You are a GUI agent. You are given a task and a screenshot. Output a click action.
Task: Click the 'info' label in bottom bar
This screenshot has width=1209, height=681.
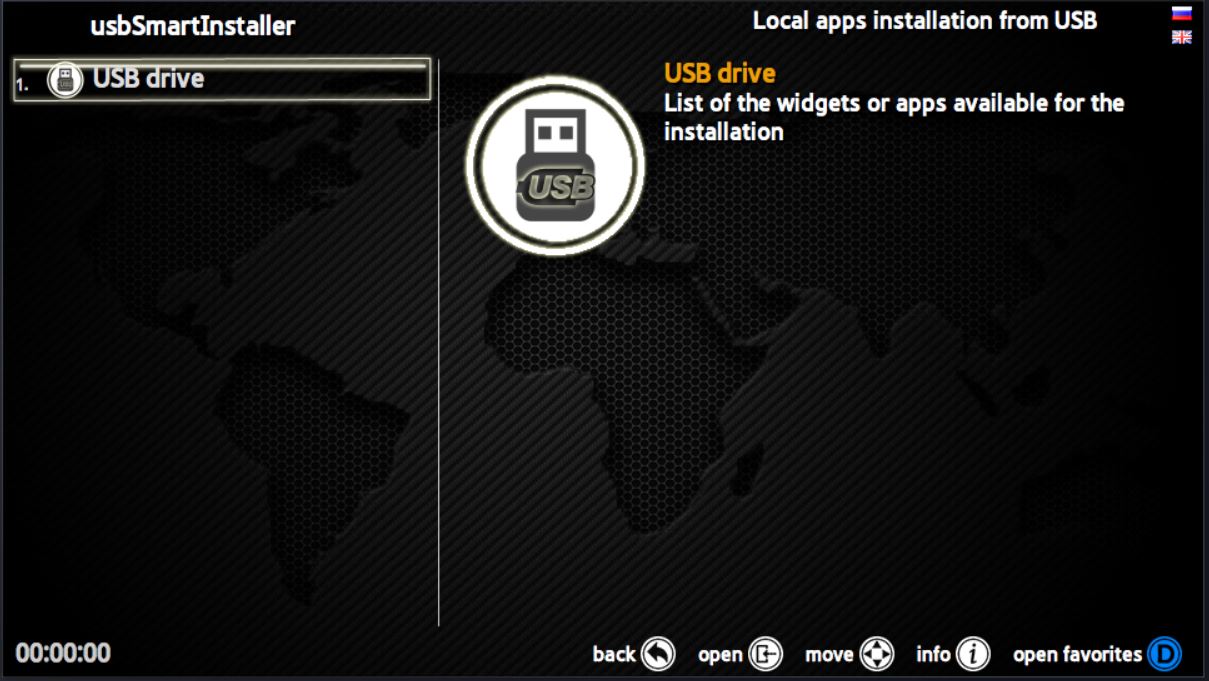coord(933,654)
